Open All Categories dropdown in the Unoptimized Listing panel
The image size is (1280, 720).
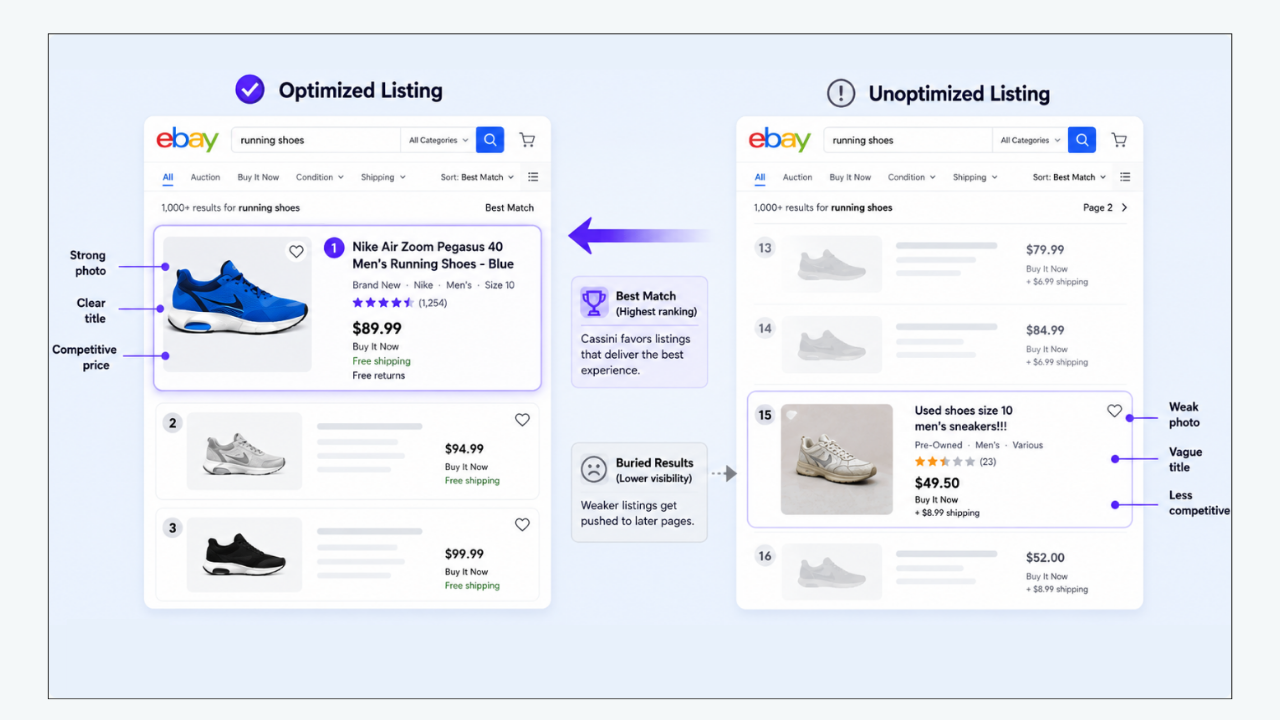(x=1030, y=140)
